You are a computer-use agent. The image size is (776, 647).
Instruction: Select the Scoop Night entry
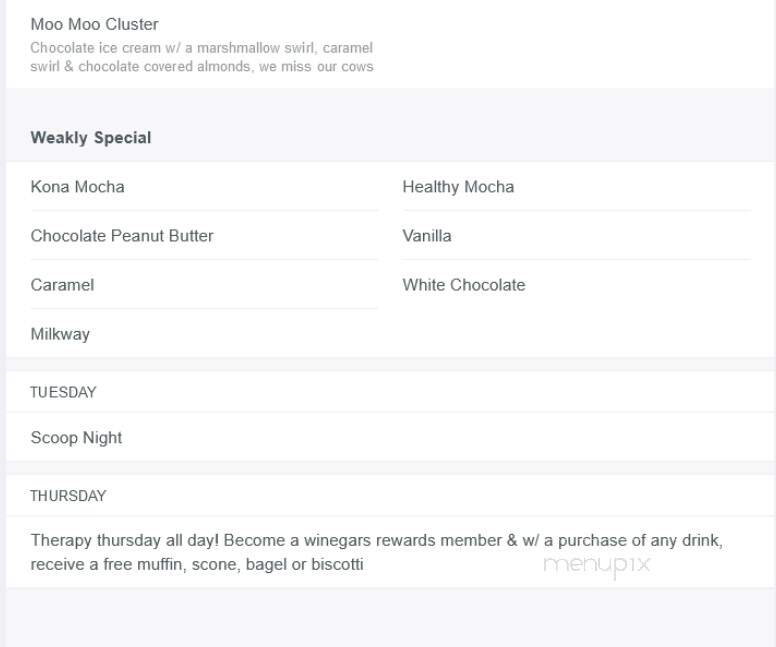pyautogui.click(x=76, y=438)
